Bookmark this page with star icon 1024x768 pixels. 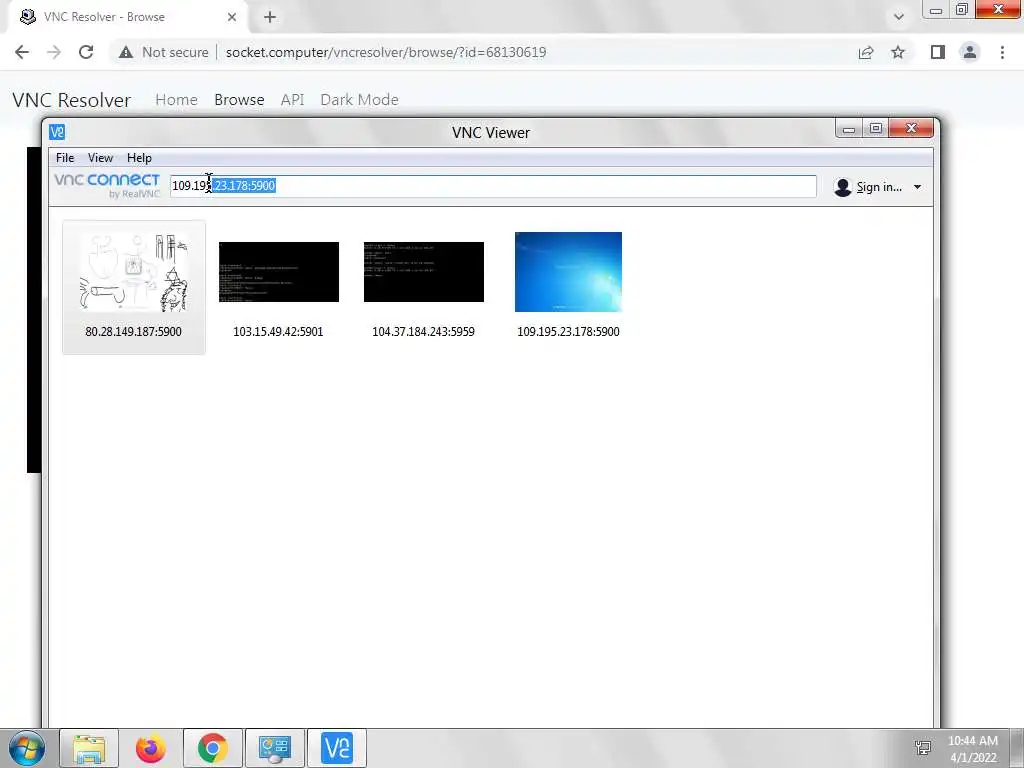pyautogui.click(x=898, y=52)
